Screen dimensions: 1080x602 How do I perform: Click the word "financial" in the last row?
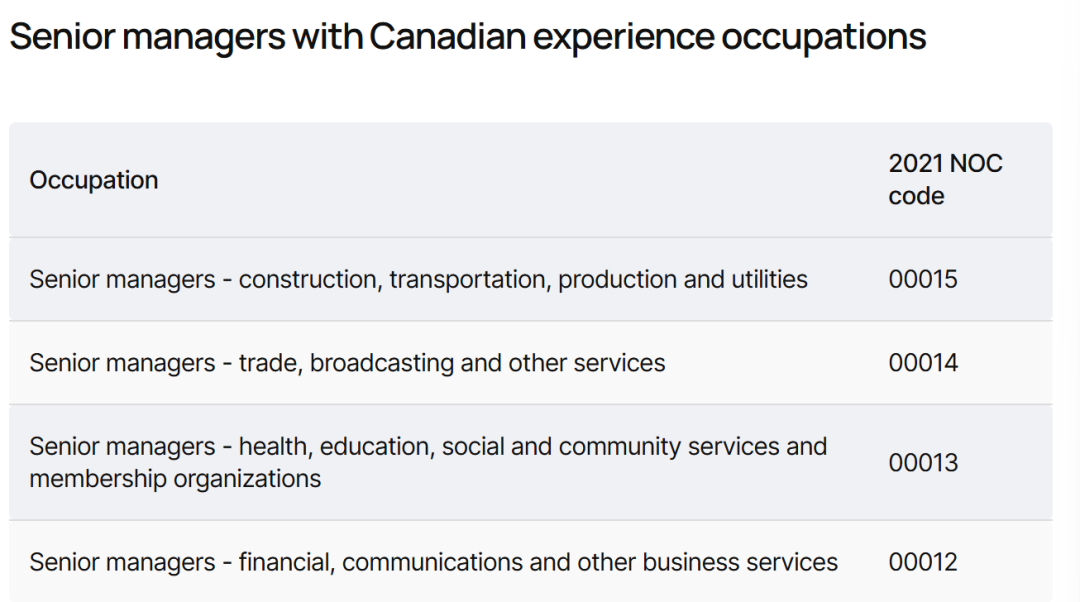(286, 562)
